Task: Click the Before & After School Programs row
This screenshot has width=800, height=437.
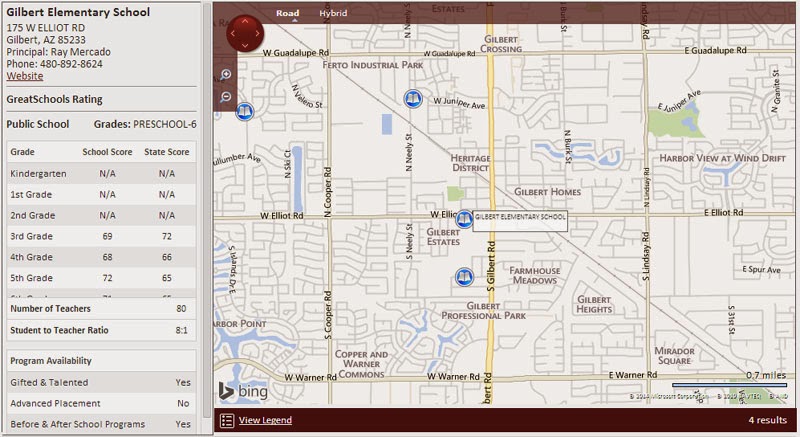Action: click(x=102, y=424)
